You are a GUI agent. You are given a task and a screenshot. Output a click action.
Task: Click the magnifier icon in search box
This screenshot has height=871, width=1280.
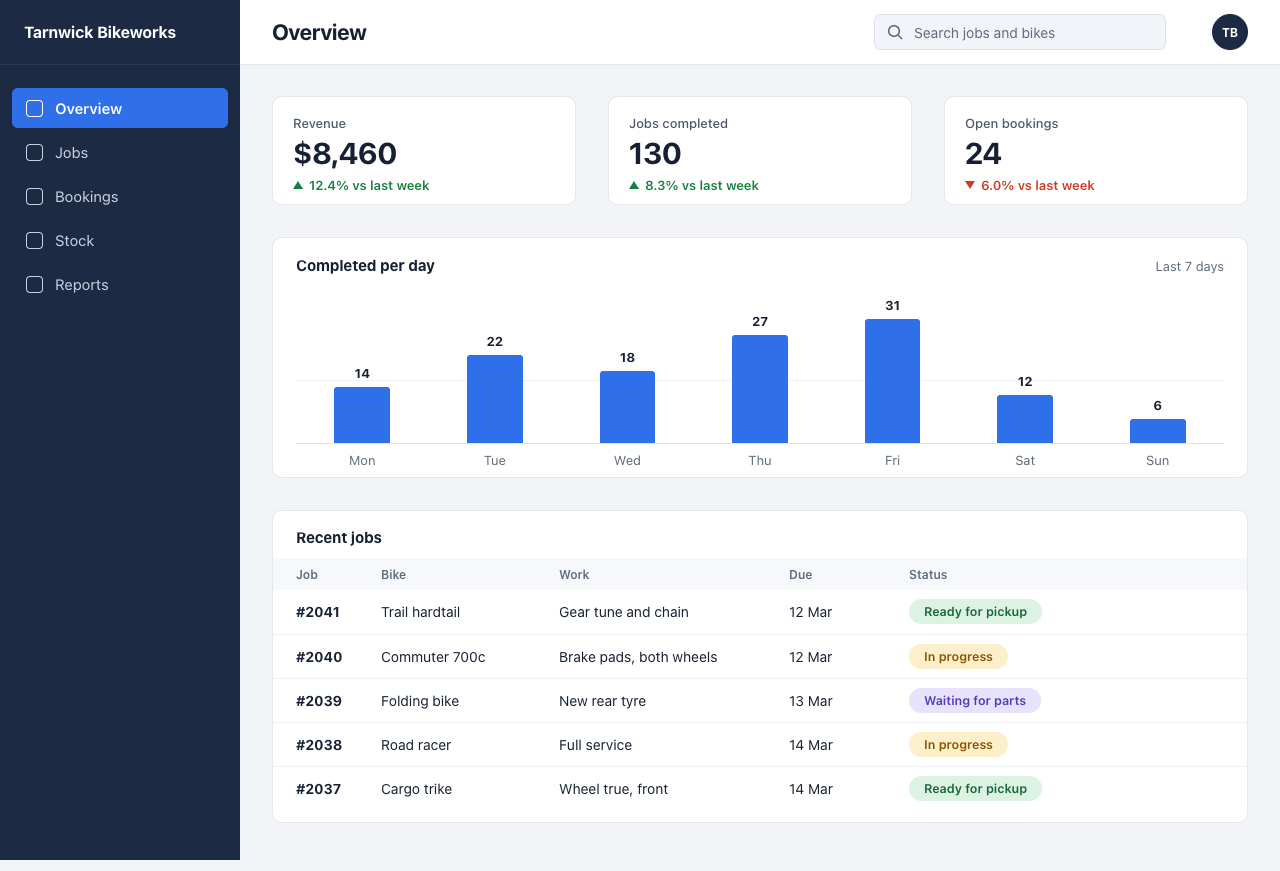pos(895,32)
